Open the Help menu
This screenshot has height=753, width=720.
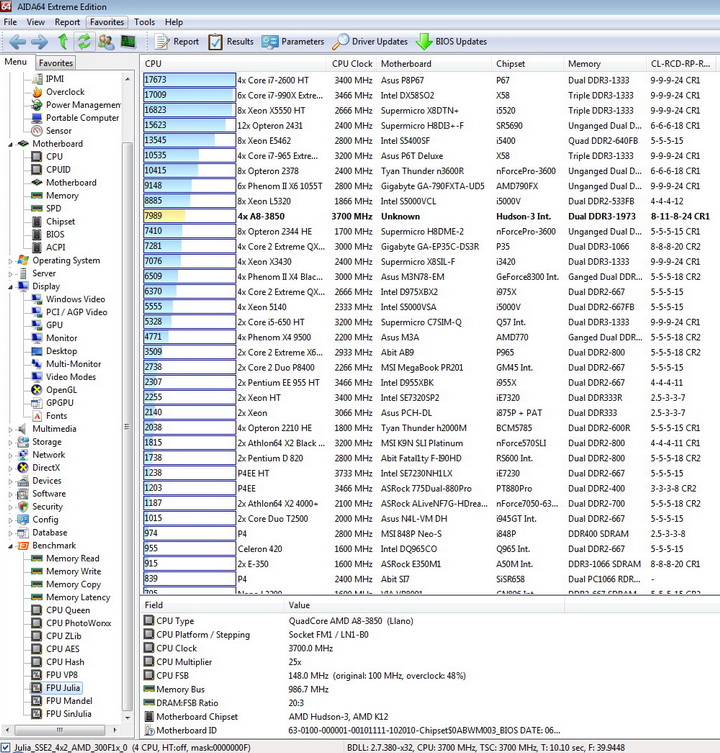point(174,22)
